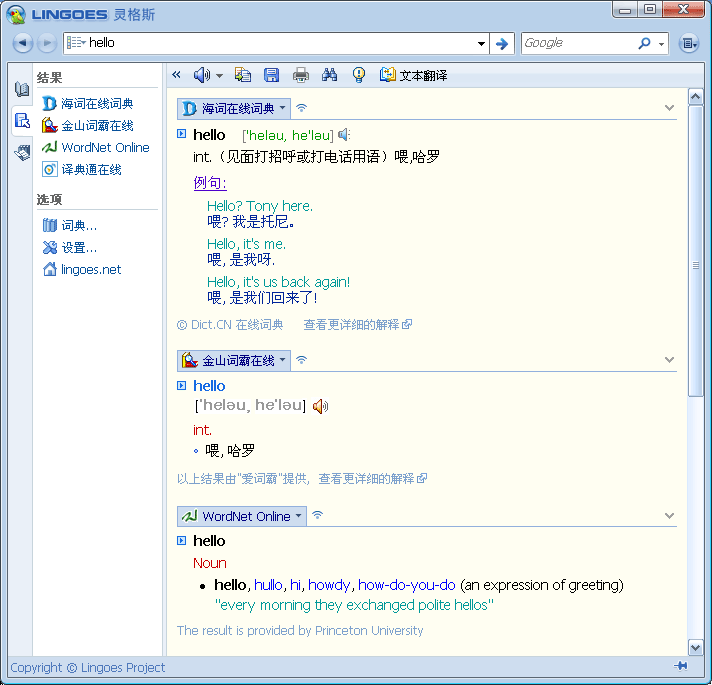Collapse WordNet Online section with right chevron
This screenshot has height=685, width=712.
coord(669,516)
